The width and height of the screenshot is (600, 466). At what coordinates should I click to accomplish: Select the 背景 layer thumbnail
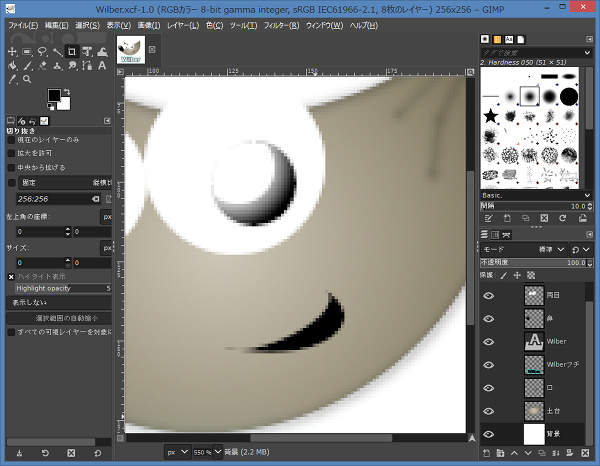pos(533,433)
